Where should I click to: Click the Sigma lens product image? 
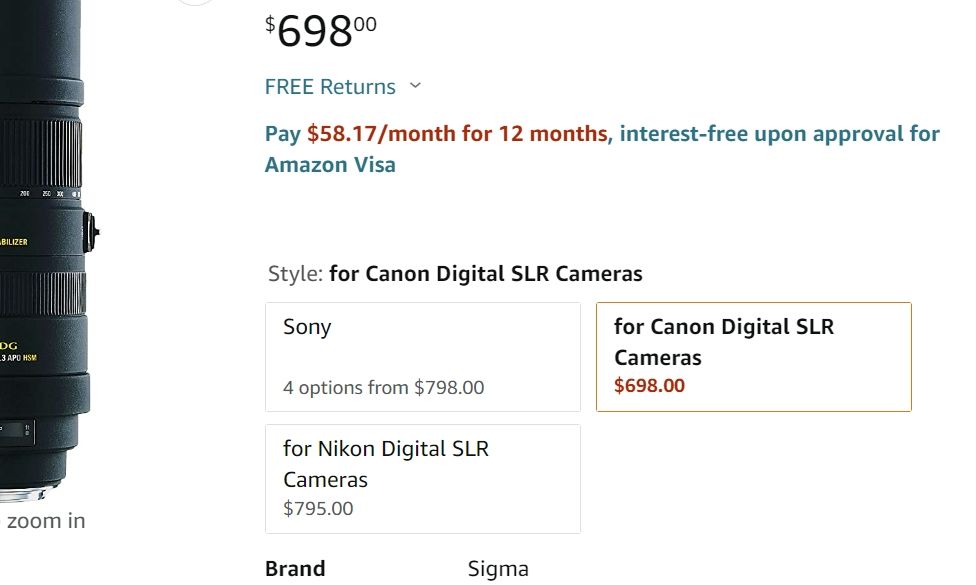(45, 250)
